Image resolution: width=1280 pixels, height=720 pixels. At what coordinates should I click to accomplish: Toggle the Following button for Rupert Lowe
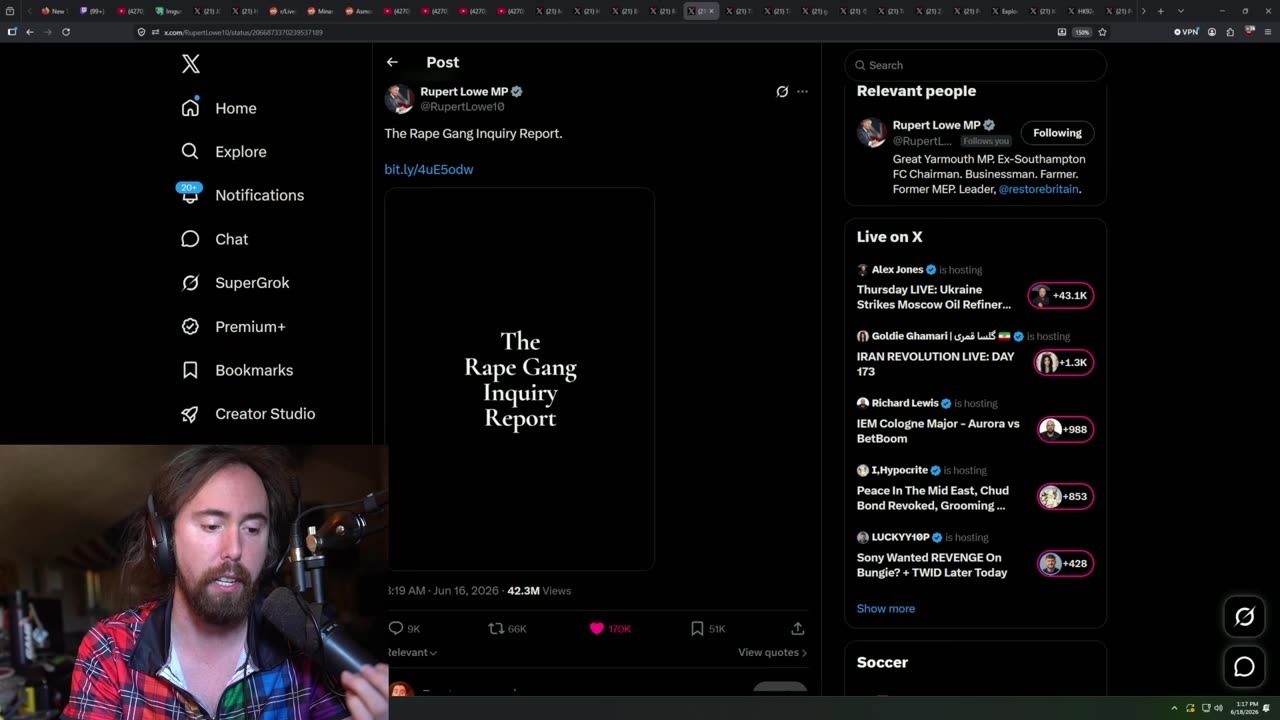click(x=1057, y=133)
